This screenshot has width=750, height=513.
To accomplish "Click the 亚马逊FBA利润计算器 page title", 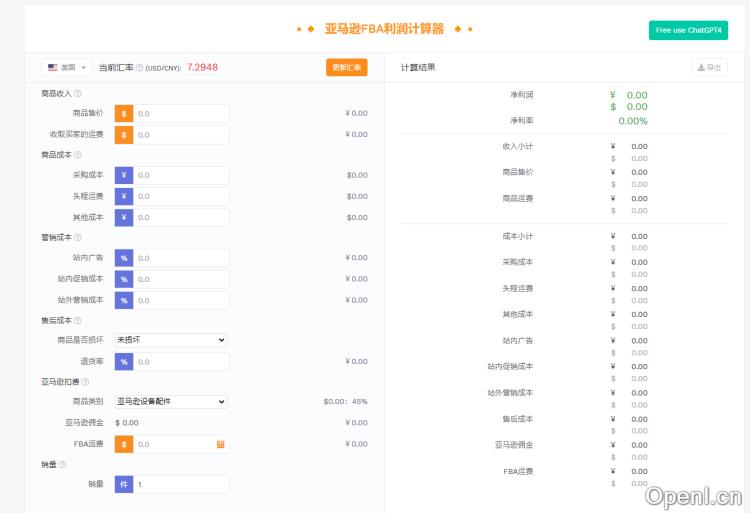I will [384, 29].
